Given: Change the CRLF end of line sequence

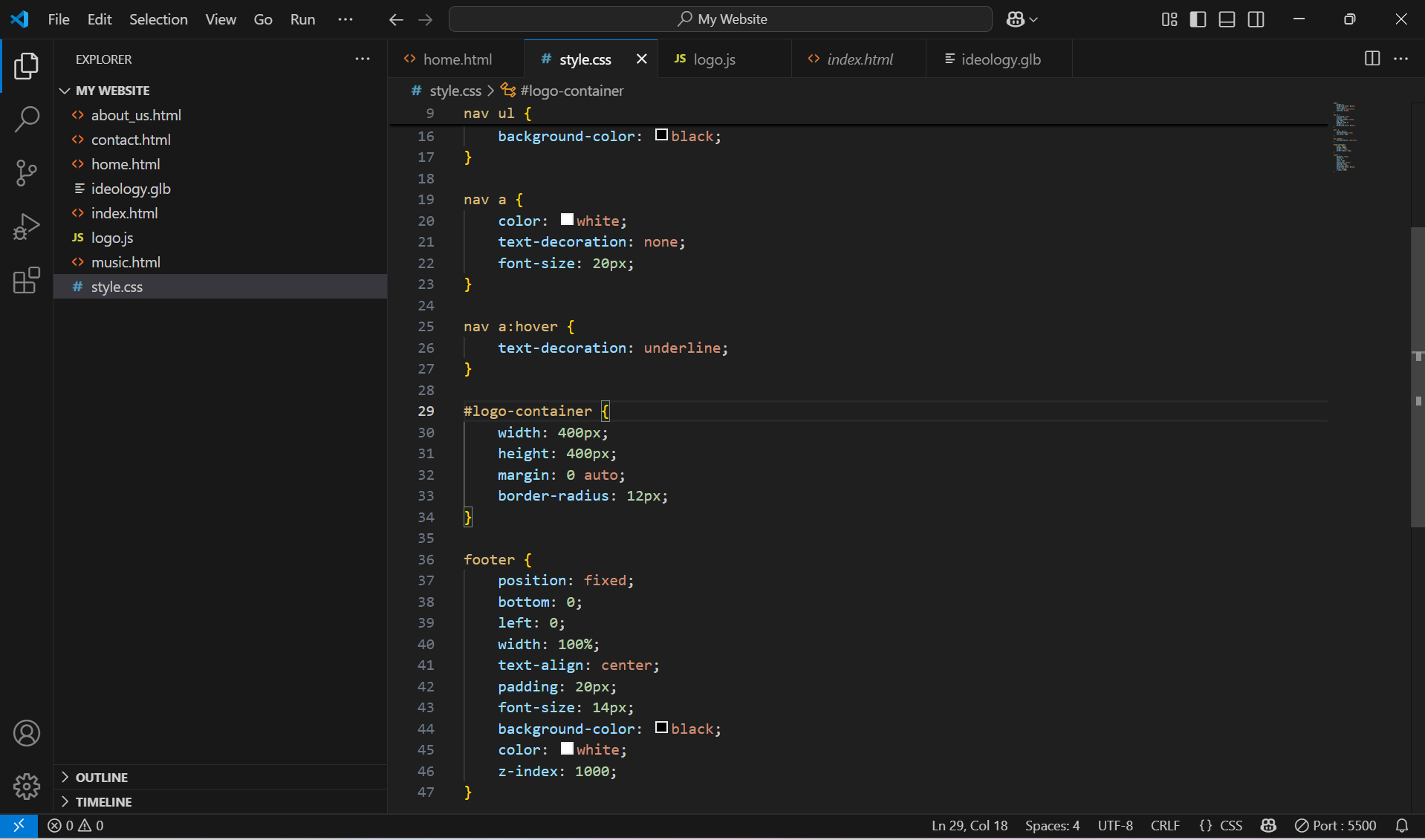Looking at the screenshot, I should 1165,825.
